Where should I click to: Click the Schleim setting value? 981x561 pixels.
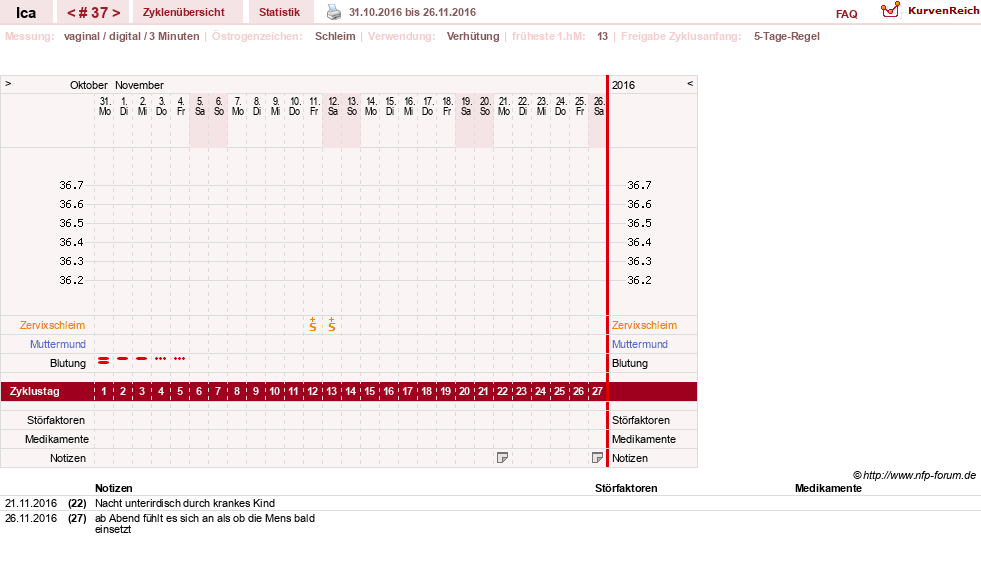point(335,36)
